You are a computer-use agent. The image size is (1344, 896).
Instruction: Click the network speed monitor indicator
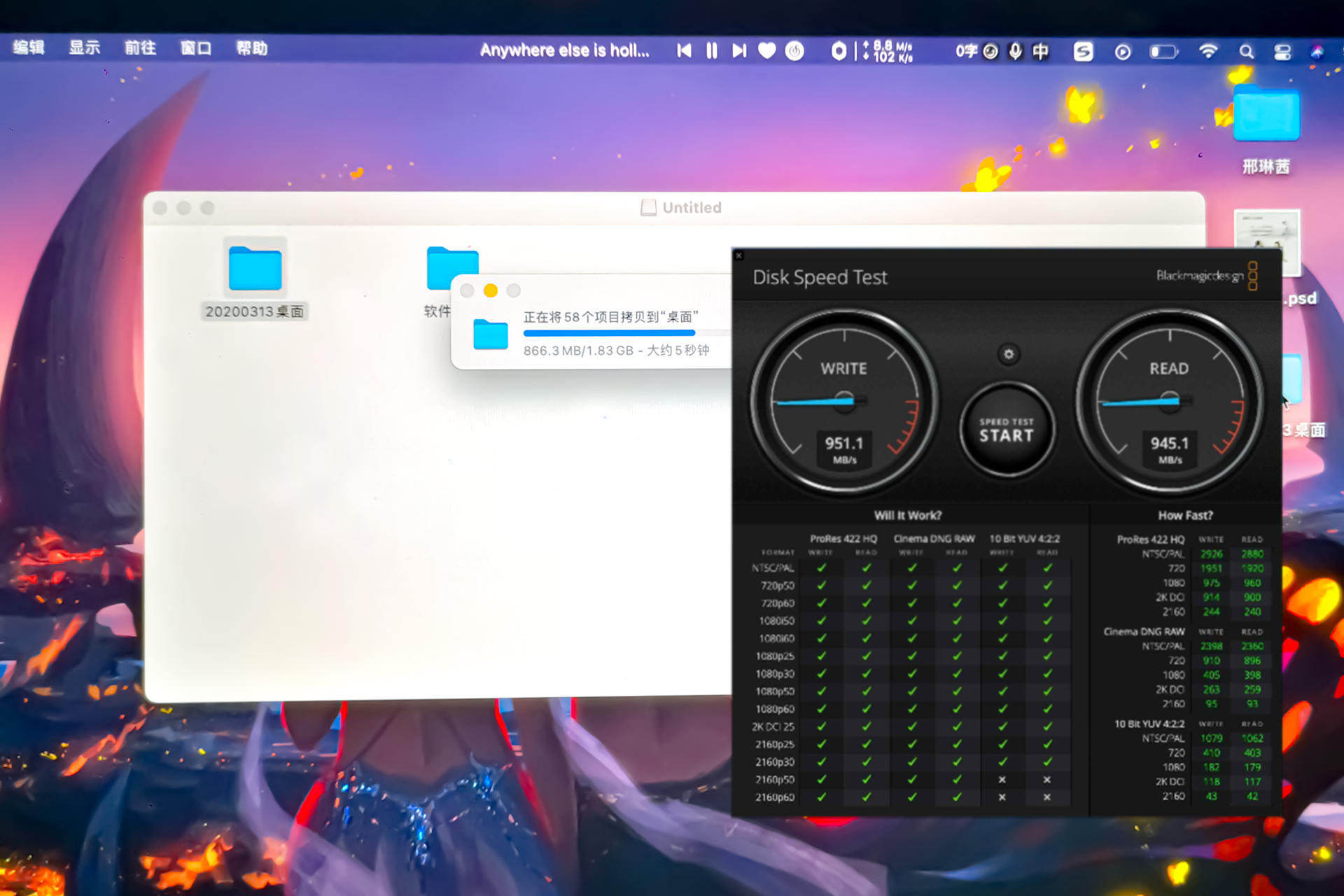tap(887, 51)
